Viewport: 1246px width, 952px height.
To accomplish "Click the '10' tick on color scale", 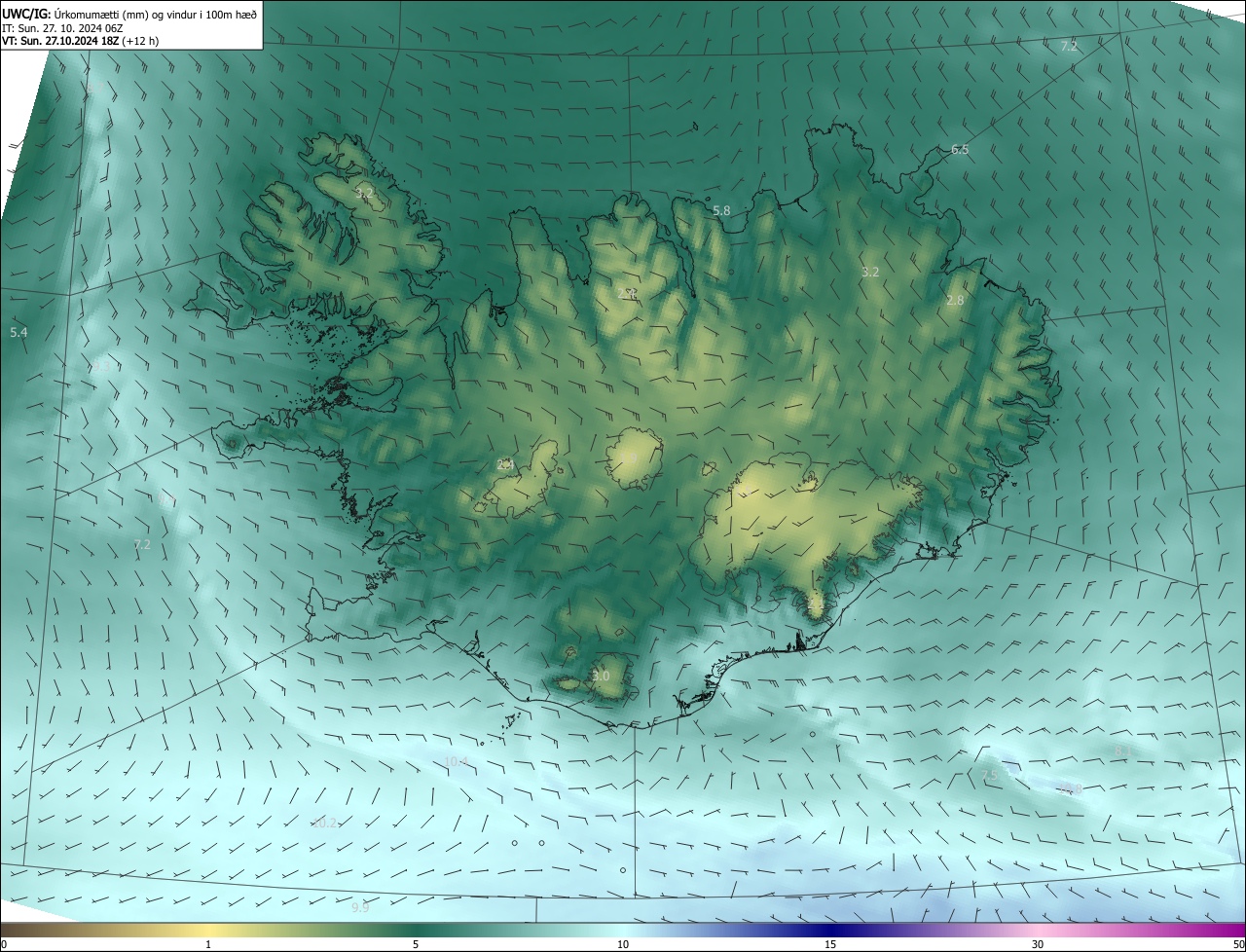I will tap(623, 945).
